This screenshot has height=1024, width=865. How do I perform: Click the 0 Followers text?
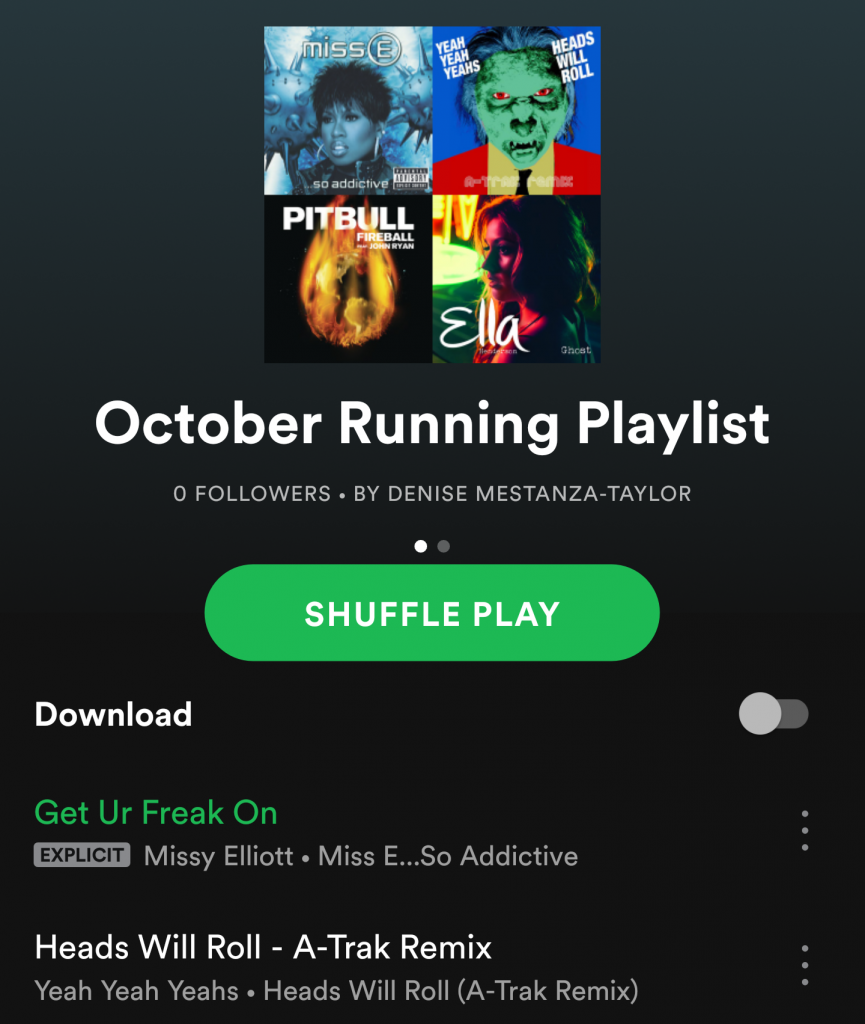tap(252, 494)
